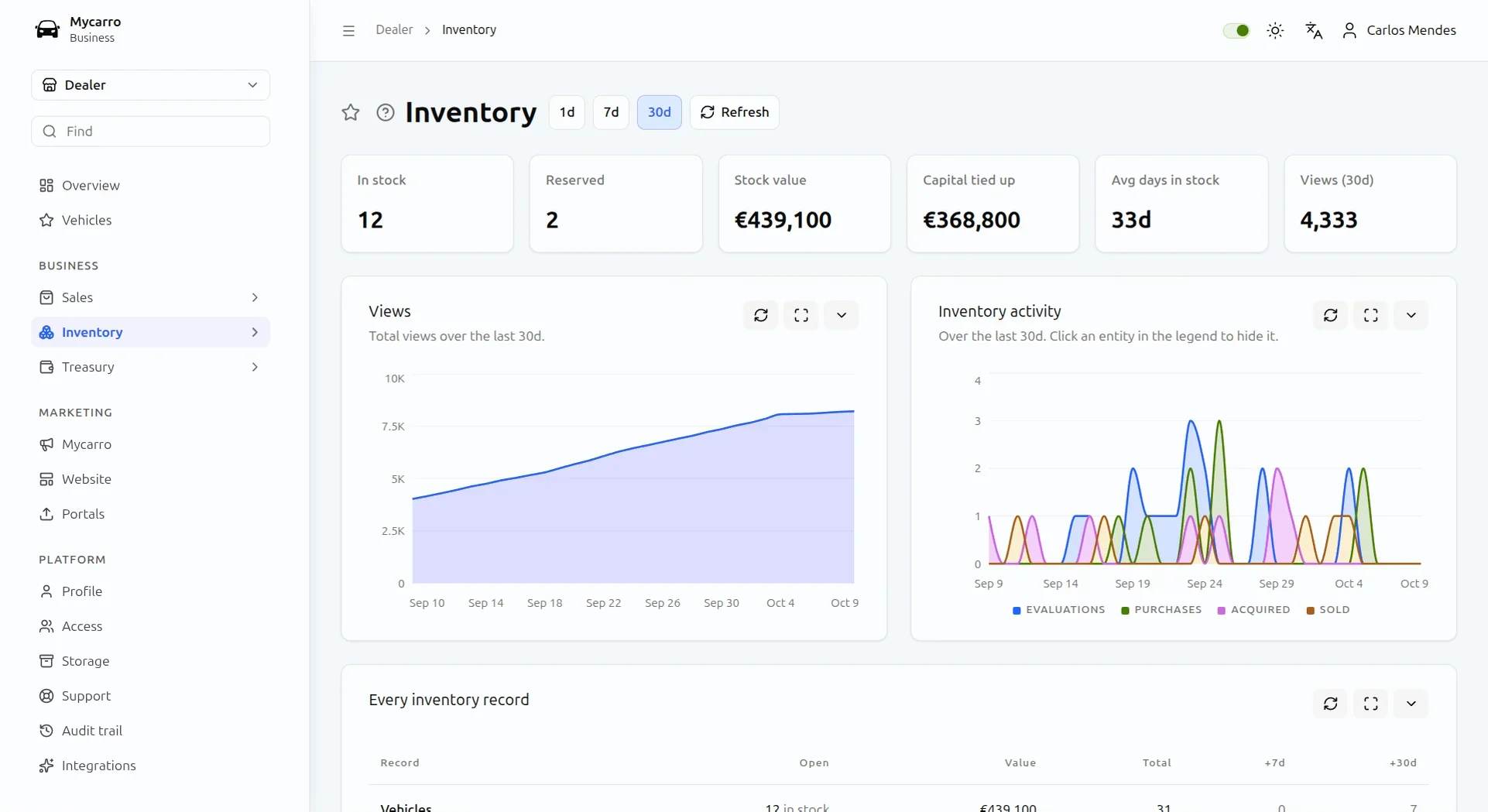The width and height of the screenshot is (1488, 812).
Task: Open the Stock value card
Action: point(804,204)
